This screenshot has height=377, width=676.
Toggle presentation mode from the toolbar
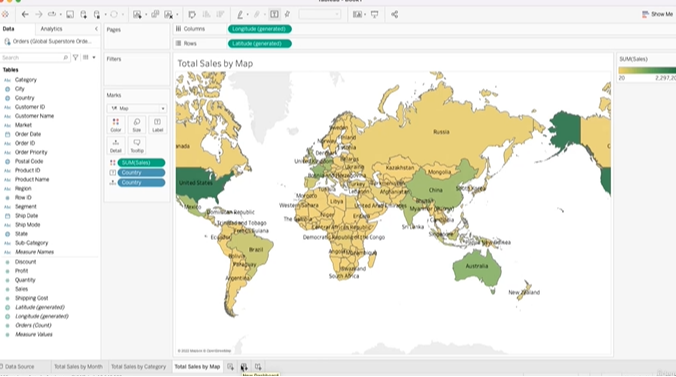375,15
